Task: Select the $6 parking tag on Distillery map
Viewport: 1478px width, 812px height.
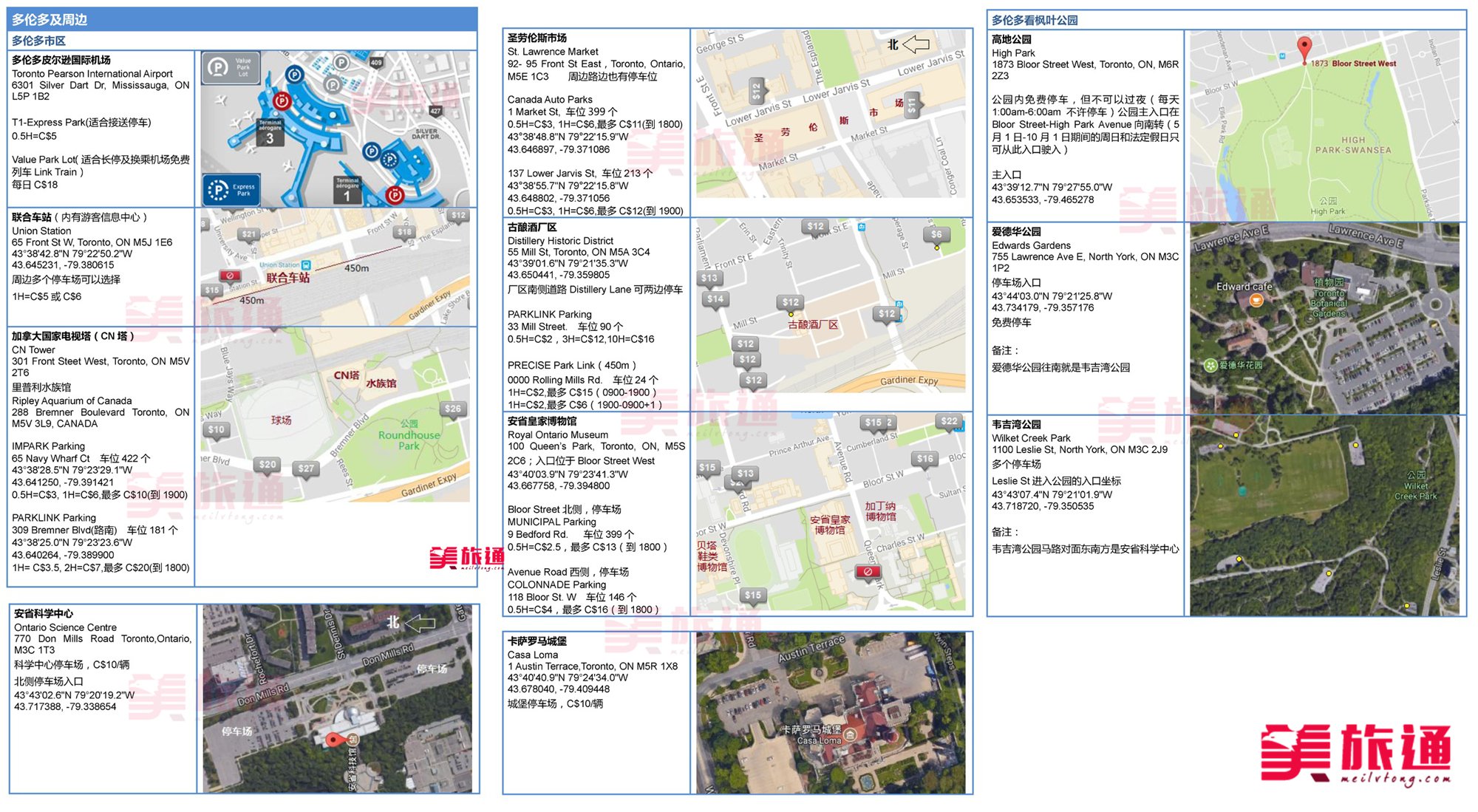Action: tap(936, 235)
